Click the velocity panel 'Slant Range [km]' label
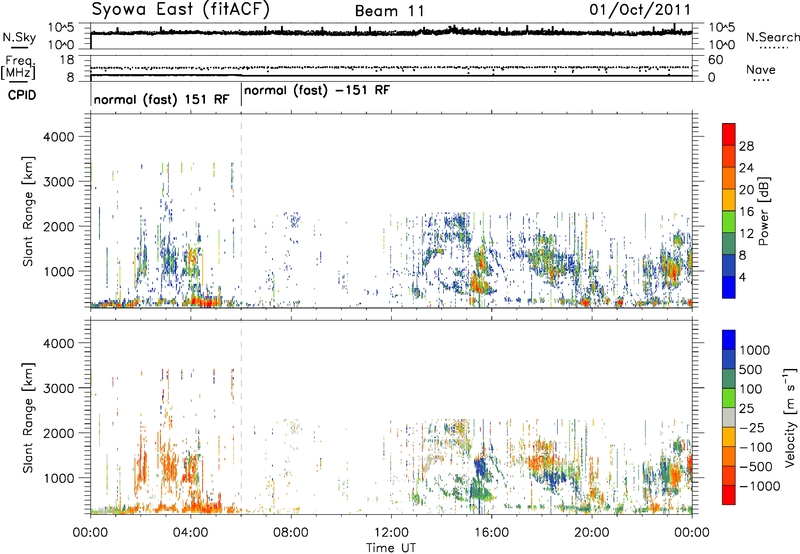Image resolution: width=800 pixels, height=554 pixels. tap(28, 418)
